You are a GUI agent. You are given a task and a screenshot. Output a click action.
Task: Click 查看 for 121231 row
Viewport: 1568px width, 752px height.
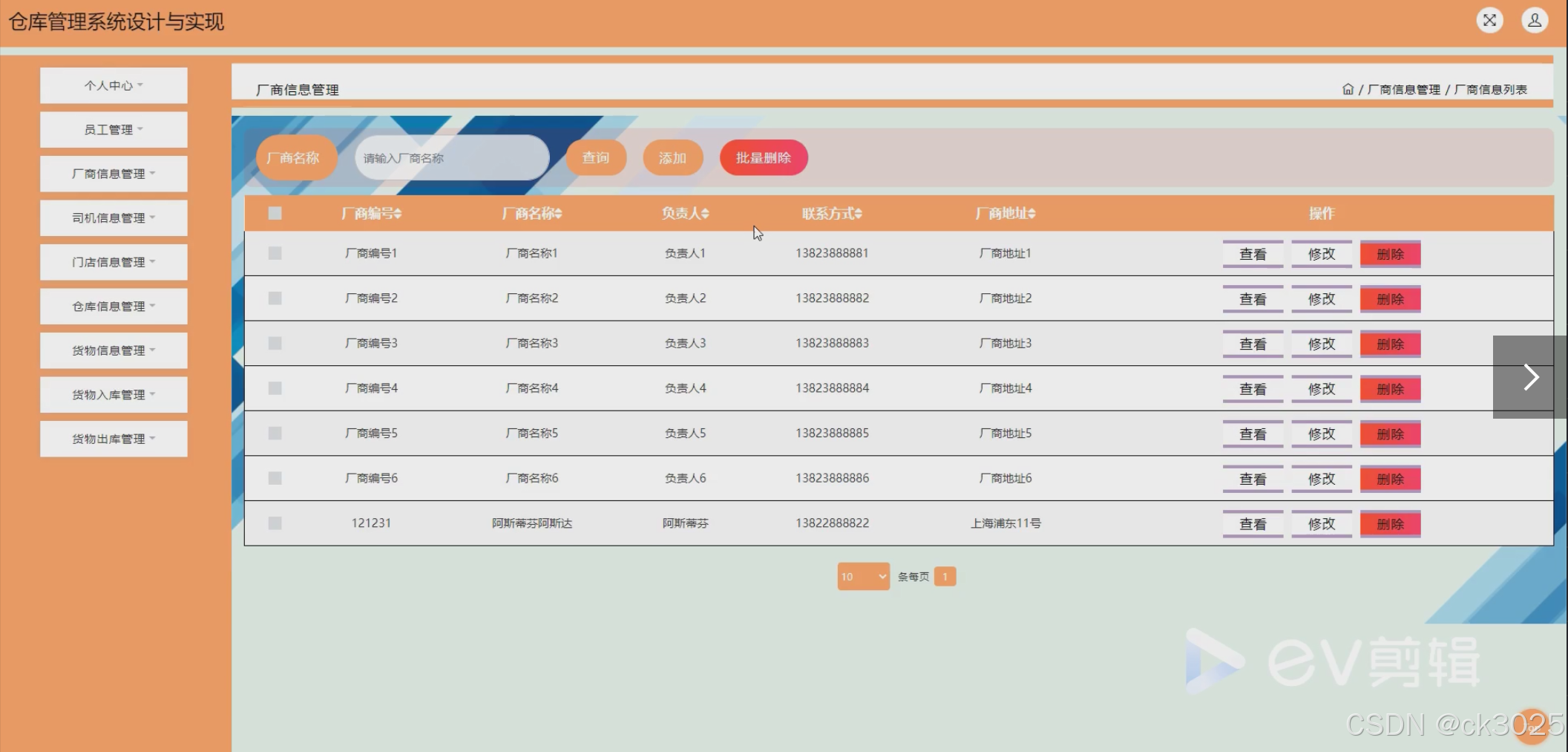pyautogui.click(x=1253, y=524)
